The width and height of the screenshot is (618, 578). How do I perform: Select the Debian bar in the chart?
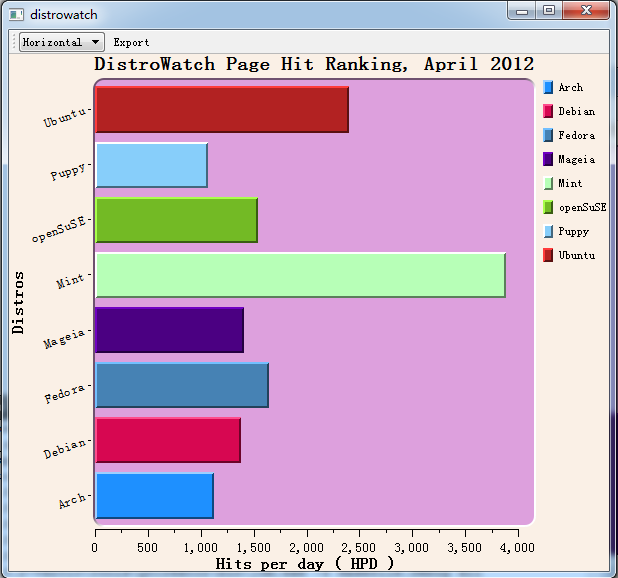168,440
